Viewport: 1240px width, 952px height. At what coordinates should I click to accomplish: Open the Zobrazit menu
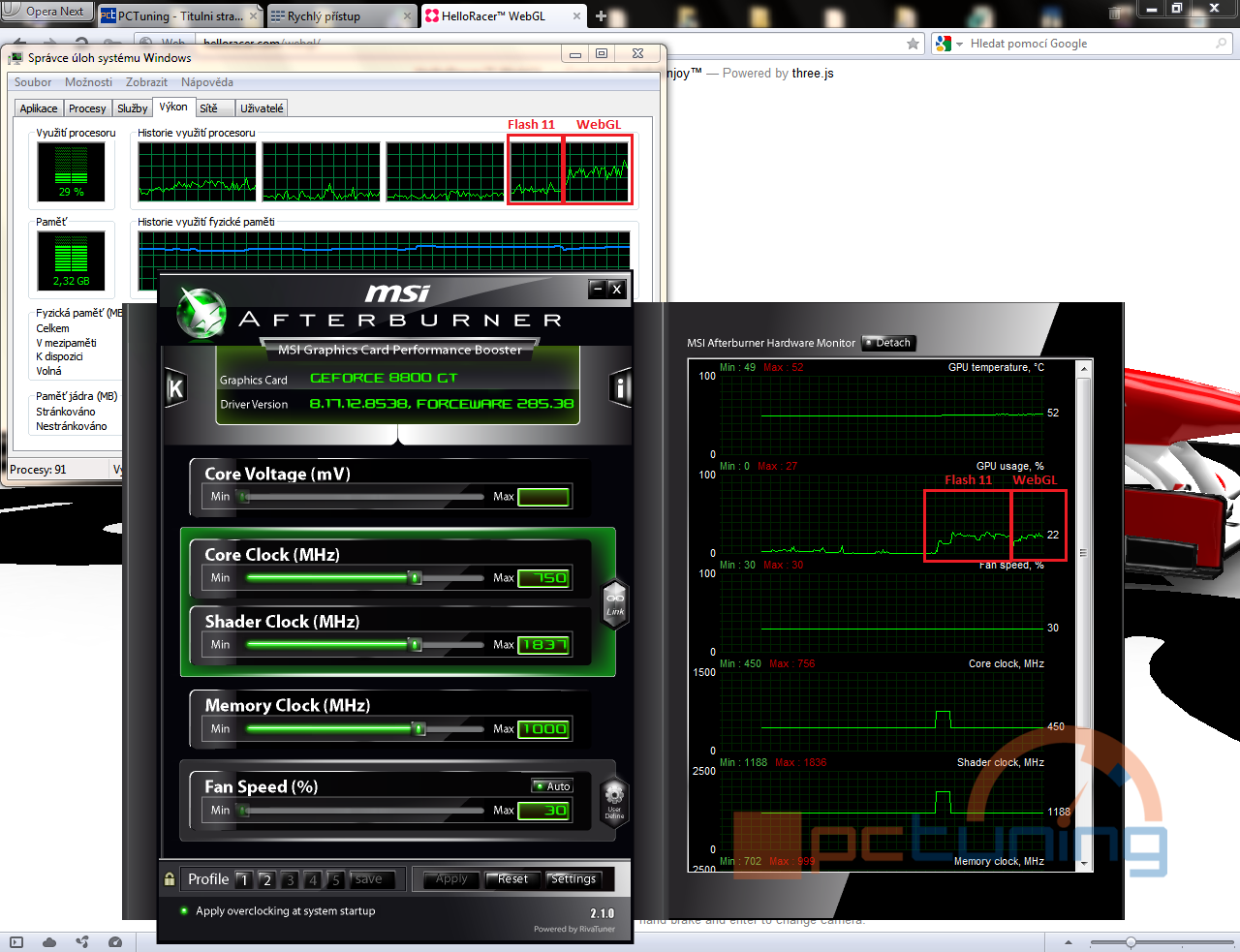146,82
